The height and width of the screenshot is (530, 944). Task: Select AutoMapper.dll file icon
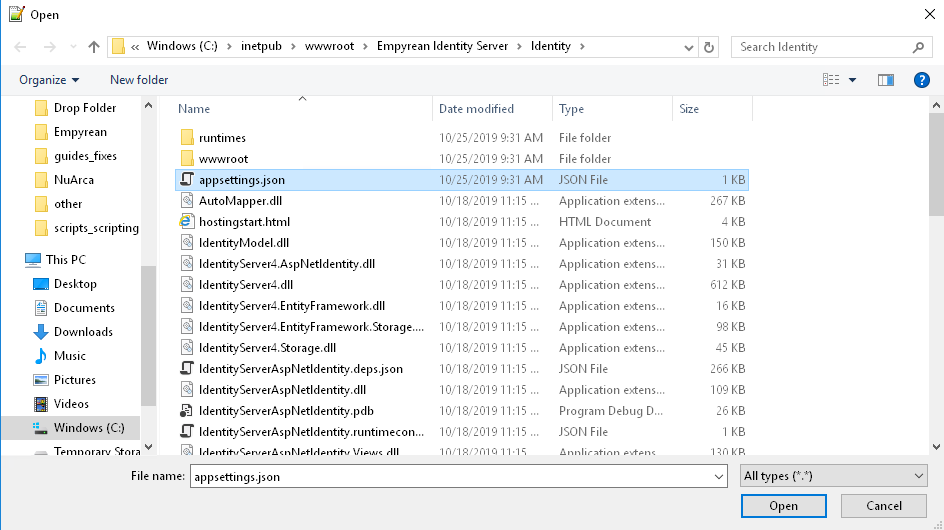click(x=187, y=201)
